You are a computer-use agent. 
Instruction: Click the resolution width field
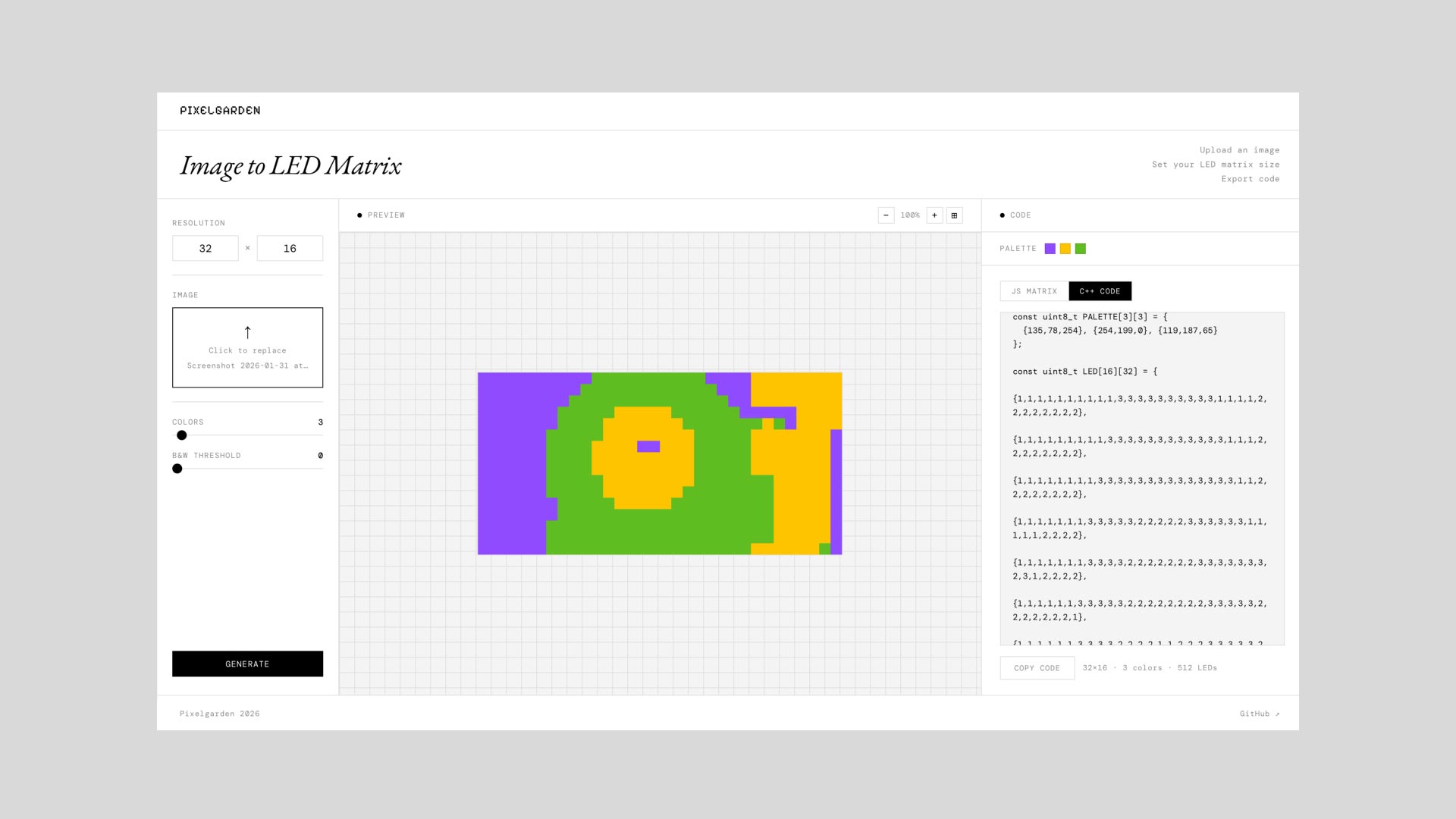[x=206, y=248]
